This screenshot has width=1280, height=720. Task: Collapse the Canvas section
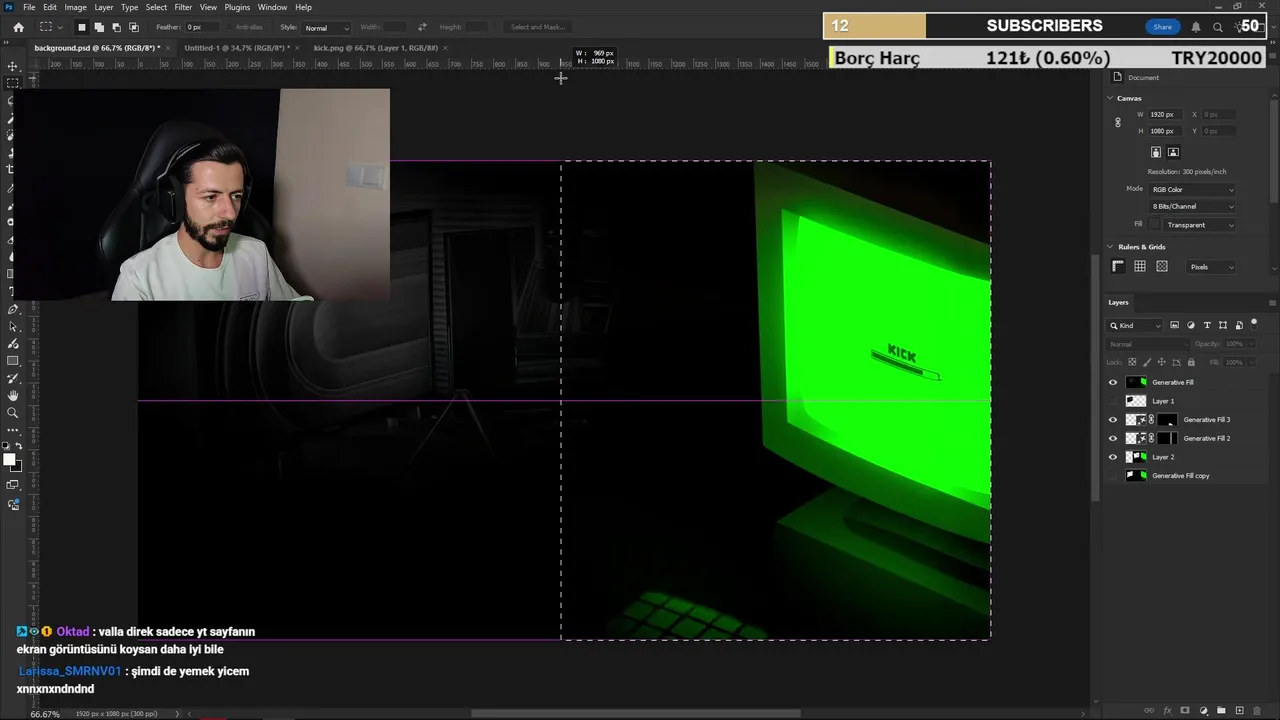click(1110, 98)
